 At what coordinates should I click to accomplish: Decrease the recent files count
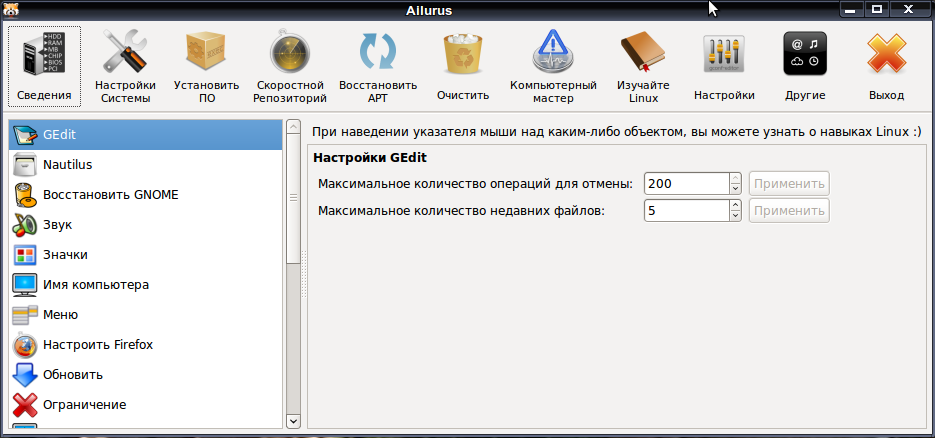coord(736,216)
